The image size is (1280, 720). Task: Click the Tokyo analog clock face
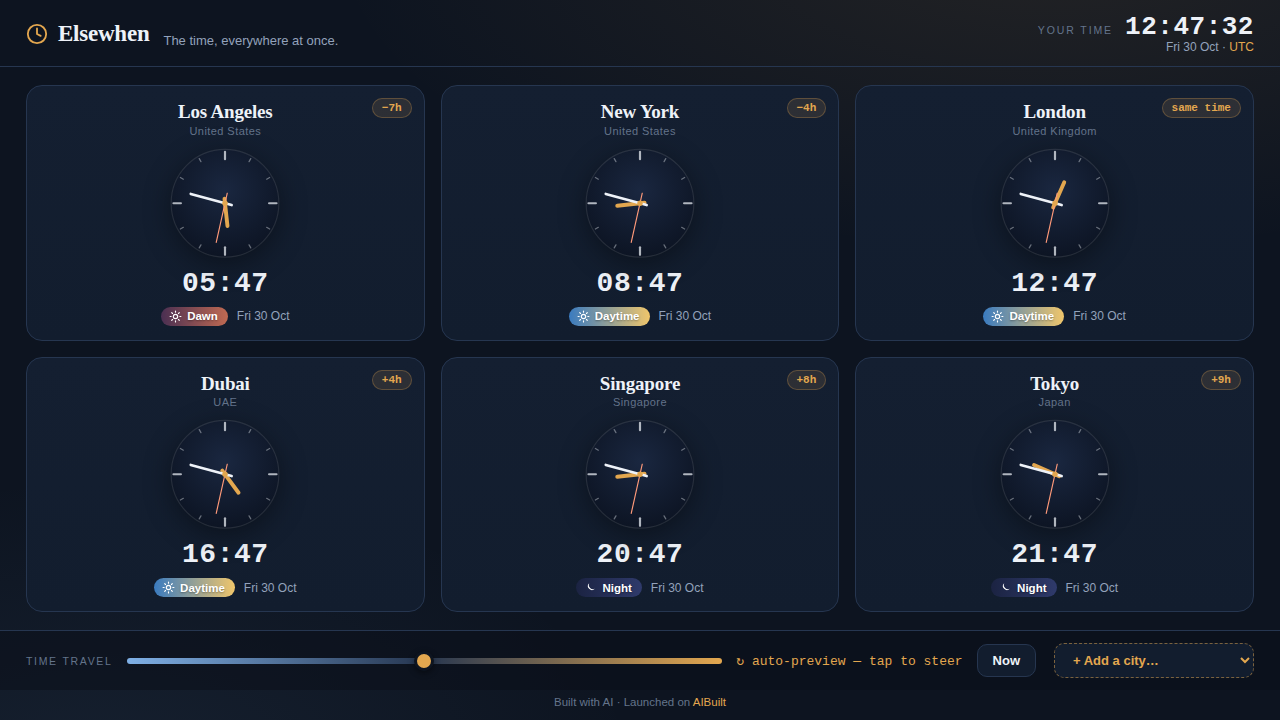tap(1055, 474)
